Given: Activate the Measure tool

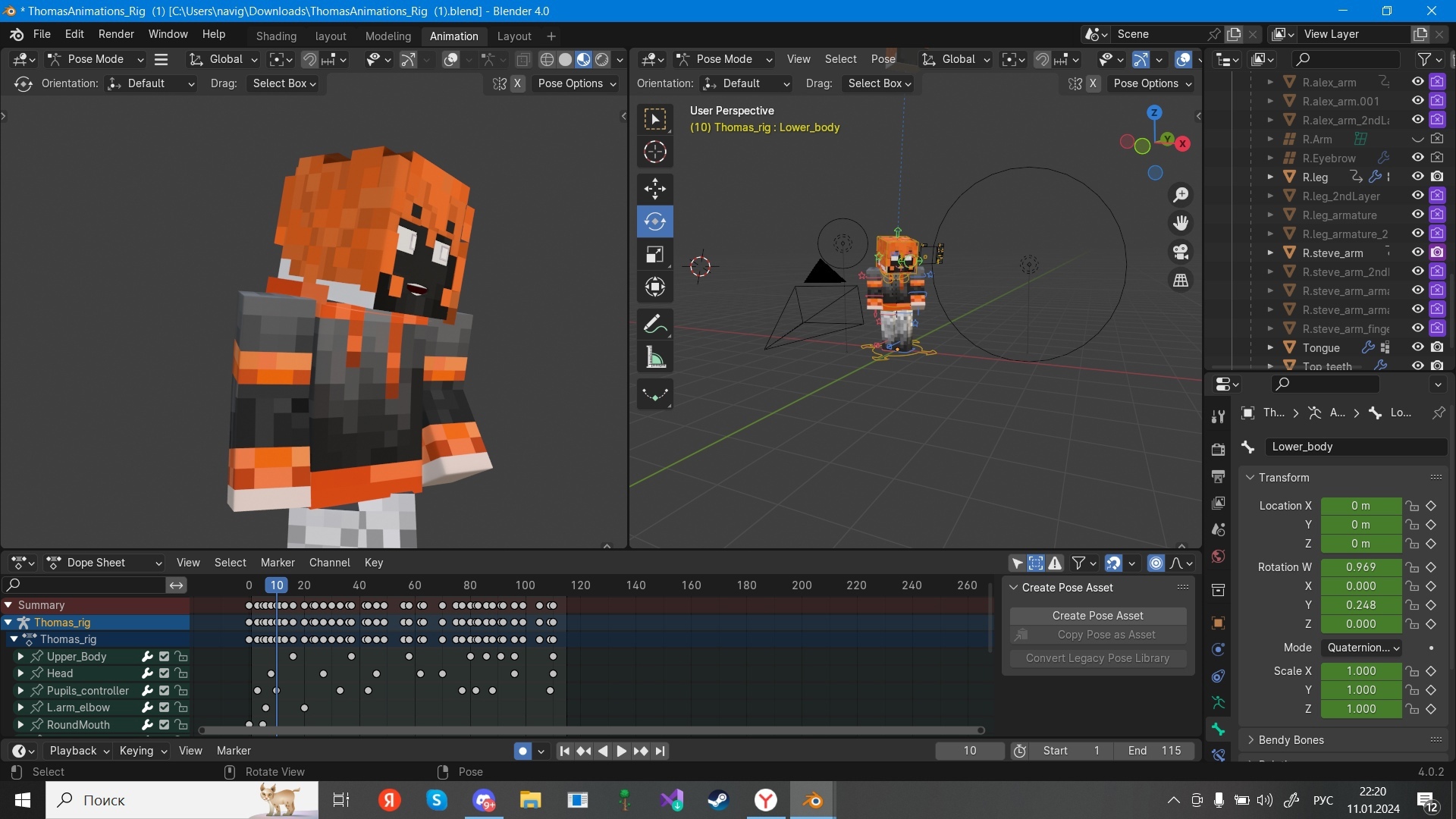Looking at the screenshot, I should click(655, 356).
